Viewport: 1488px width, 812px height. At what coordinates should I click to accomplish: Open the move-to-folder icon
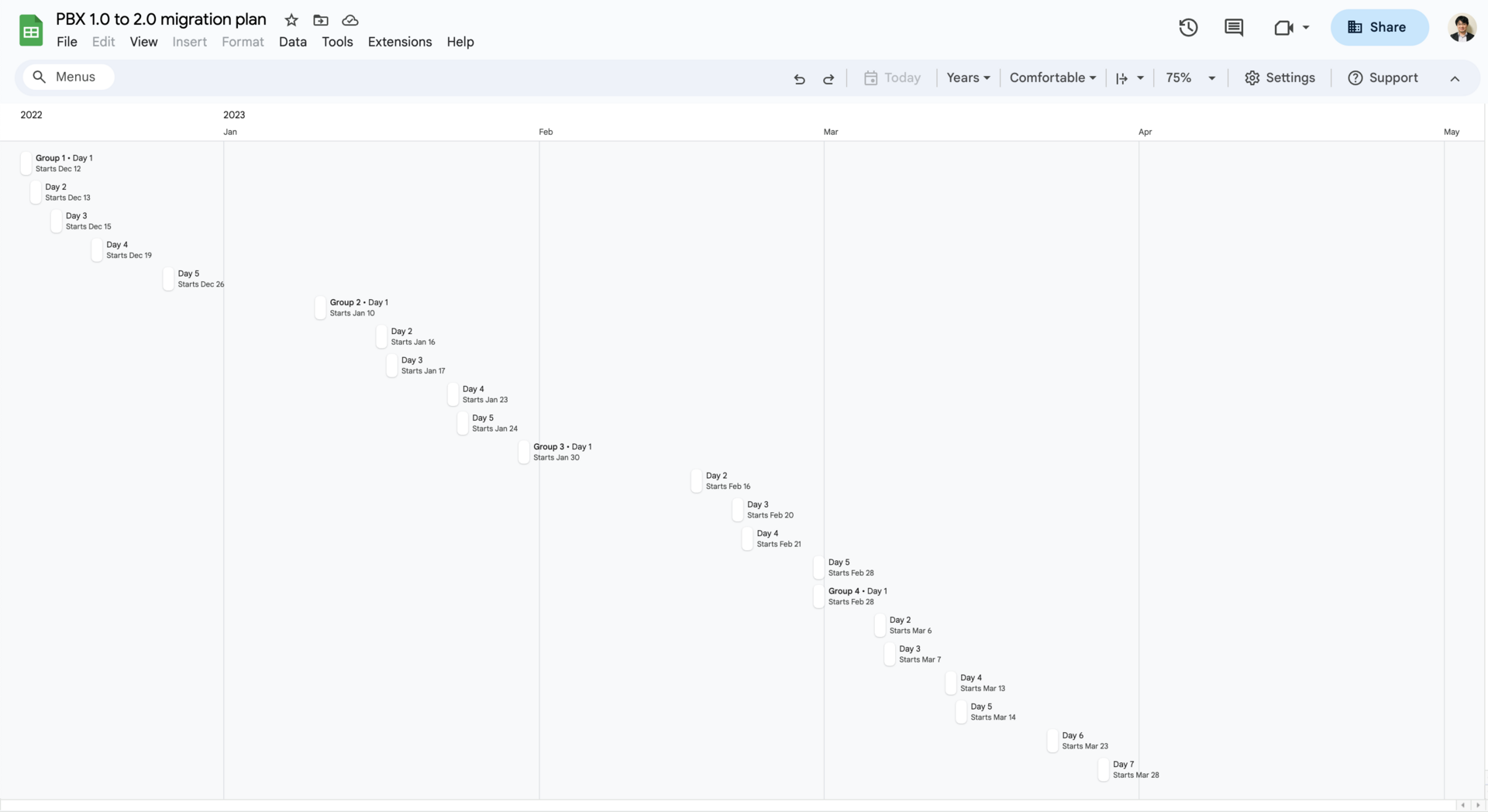point(320,20)
